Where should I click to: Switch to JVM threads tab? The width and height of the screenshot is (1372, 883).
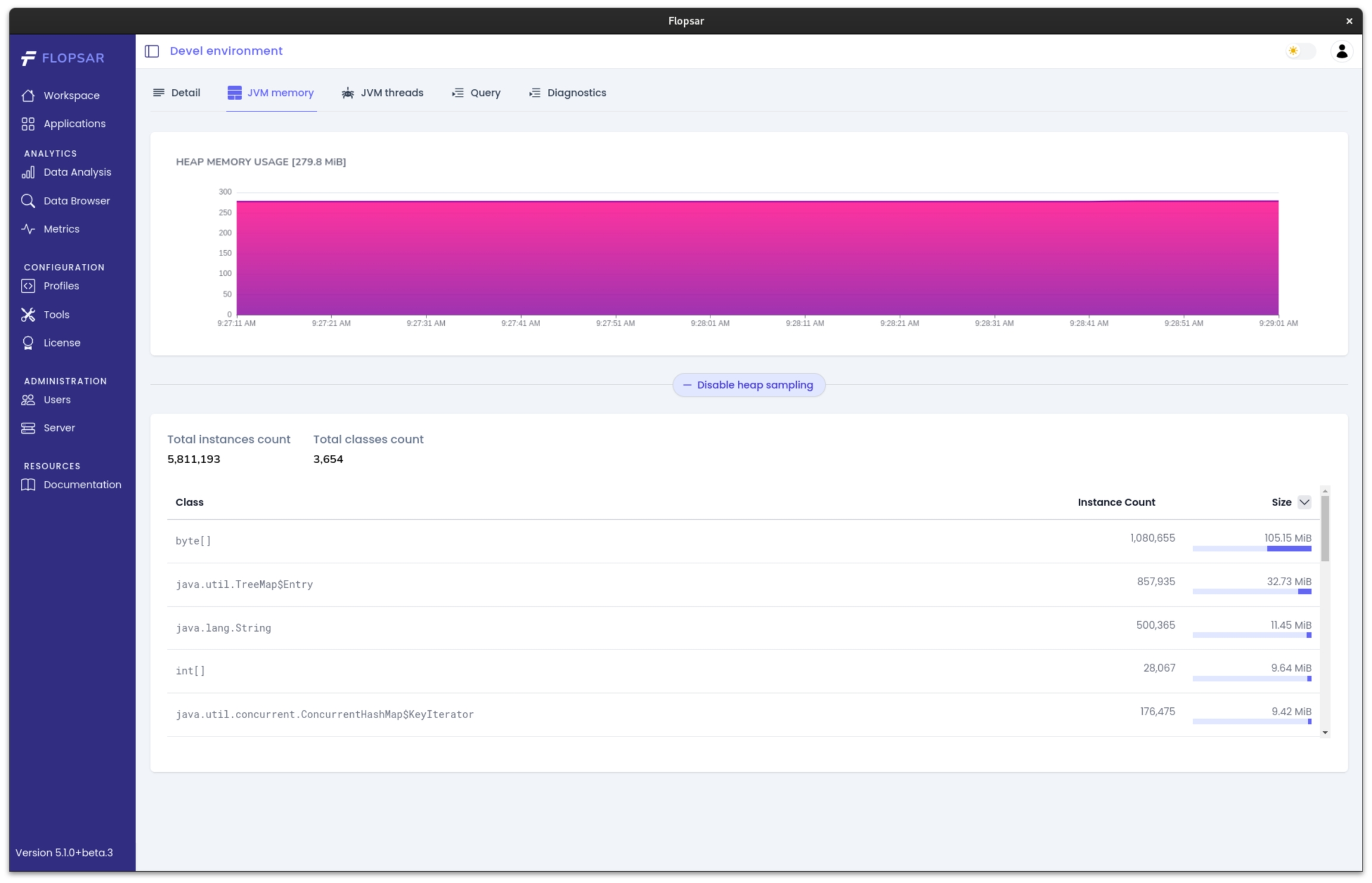pyautogui.click(x=382, y=93)
